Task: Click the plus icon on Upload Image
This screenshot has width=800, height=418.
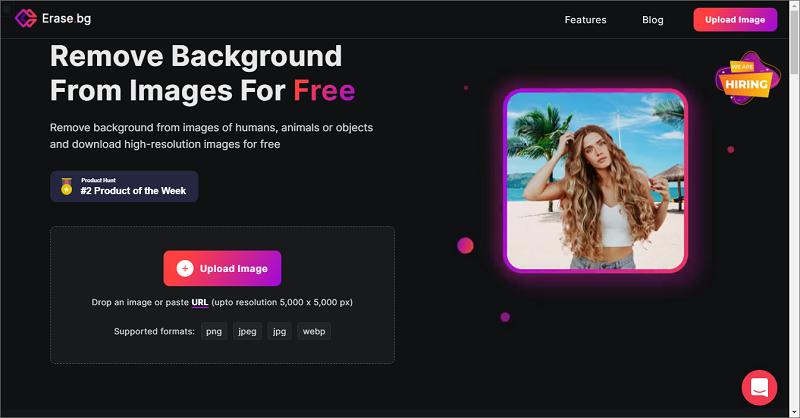Action: point(185,268)
